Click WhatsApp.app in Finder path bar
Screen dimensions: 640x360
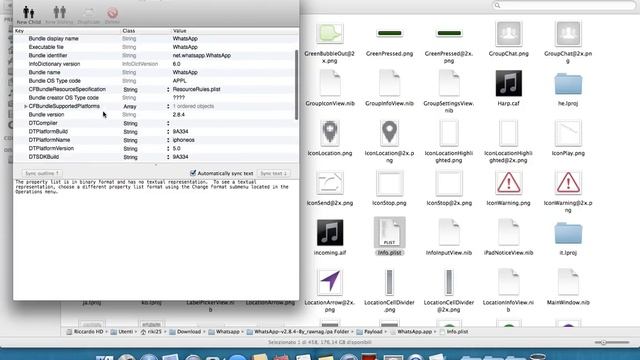(410, 332)
